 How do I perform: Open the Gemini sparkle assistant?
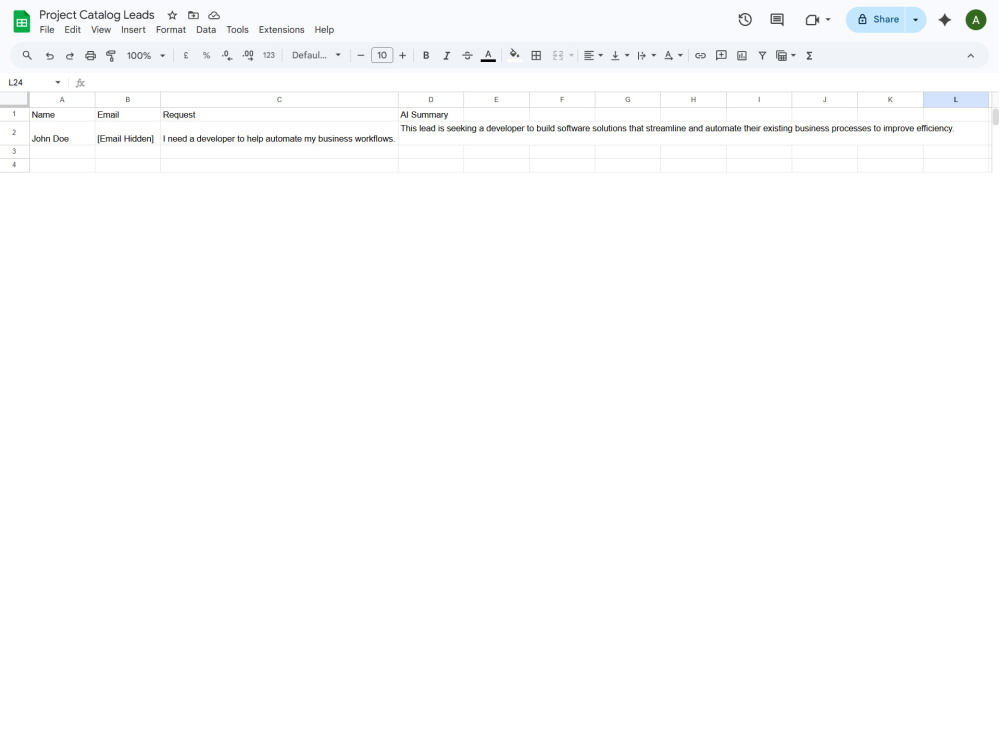(945, 20)
